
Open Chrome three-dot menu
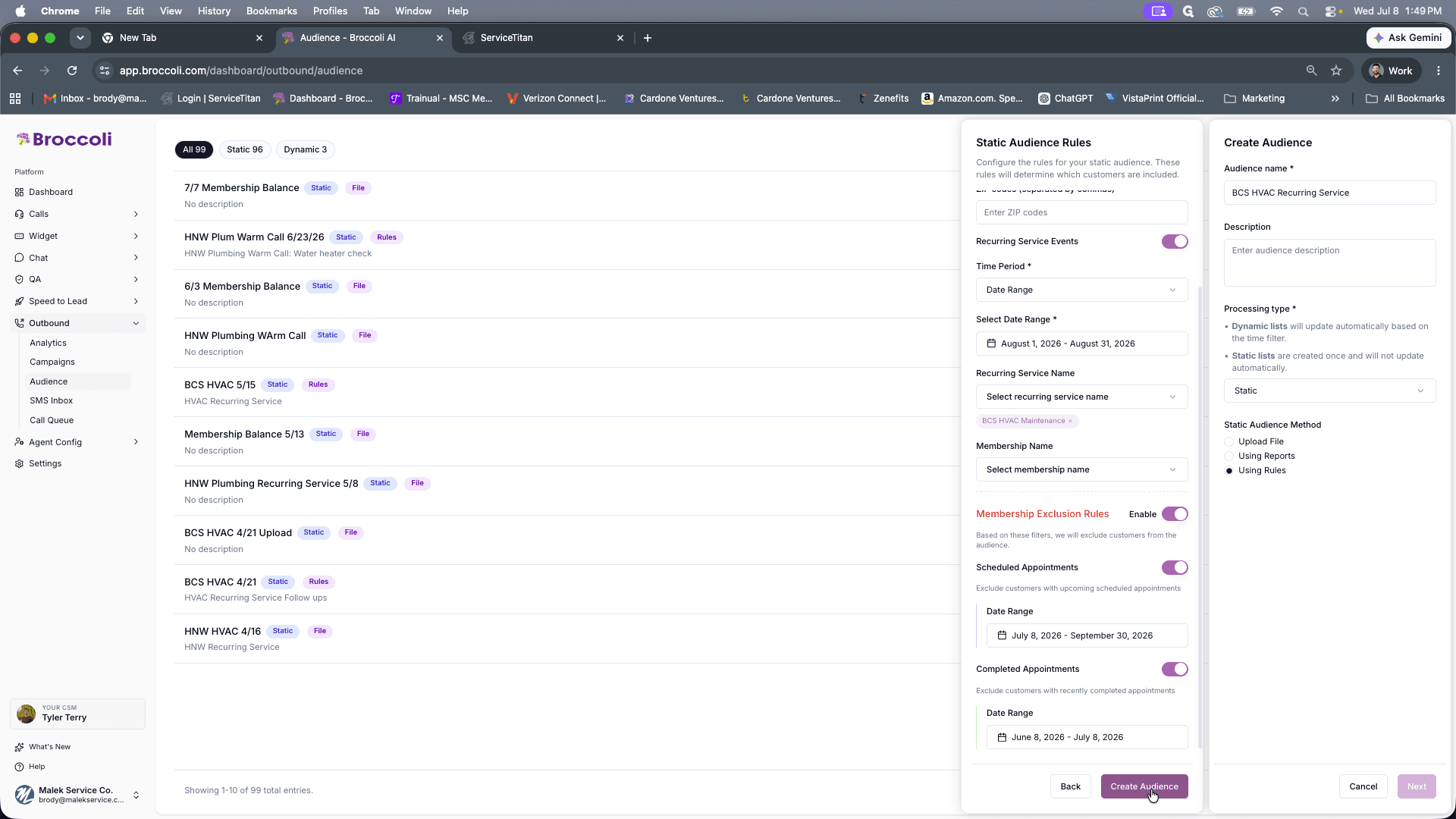[x=1439, y=71]
